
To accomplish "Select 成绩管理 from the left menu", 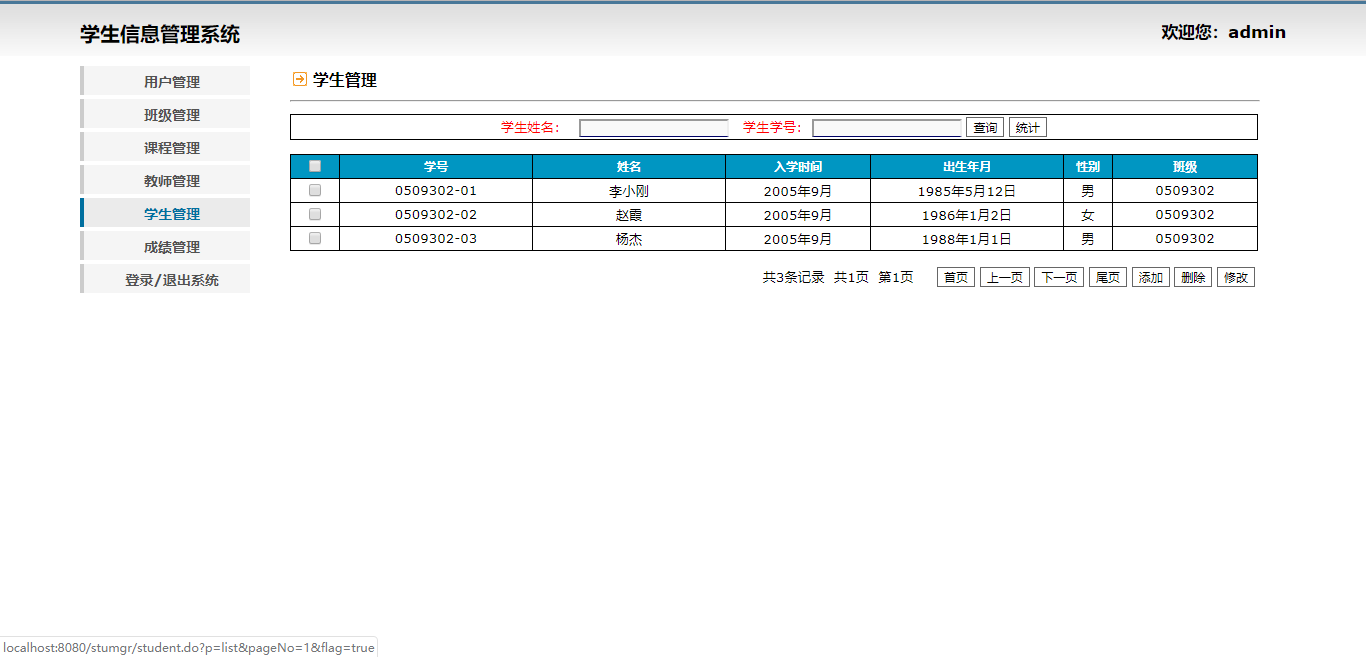I will [171, 247].
